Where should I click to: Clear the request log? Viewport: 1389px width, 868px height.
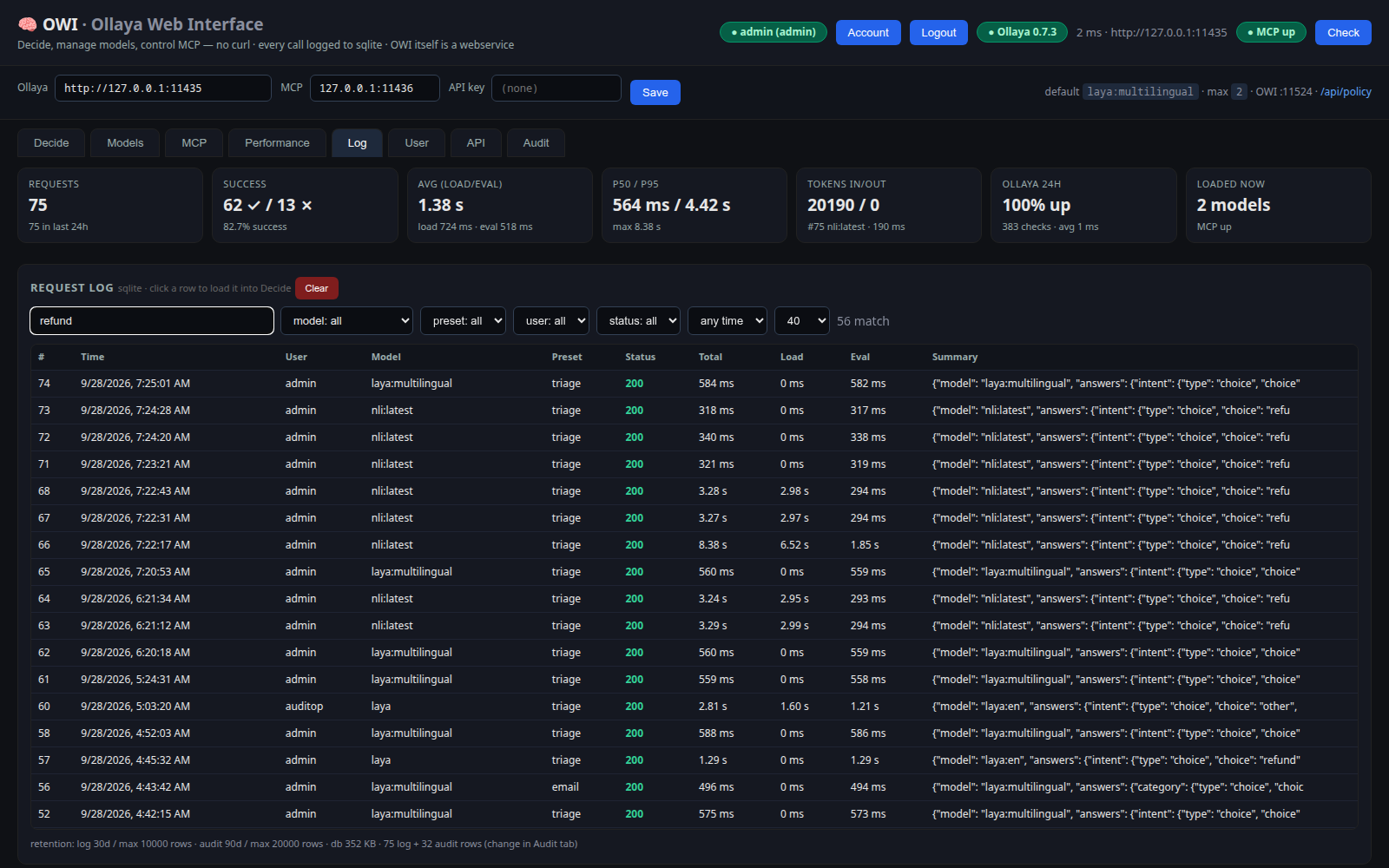pos(317,288)
